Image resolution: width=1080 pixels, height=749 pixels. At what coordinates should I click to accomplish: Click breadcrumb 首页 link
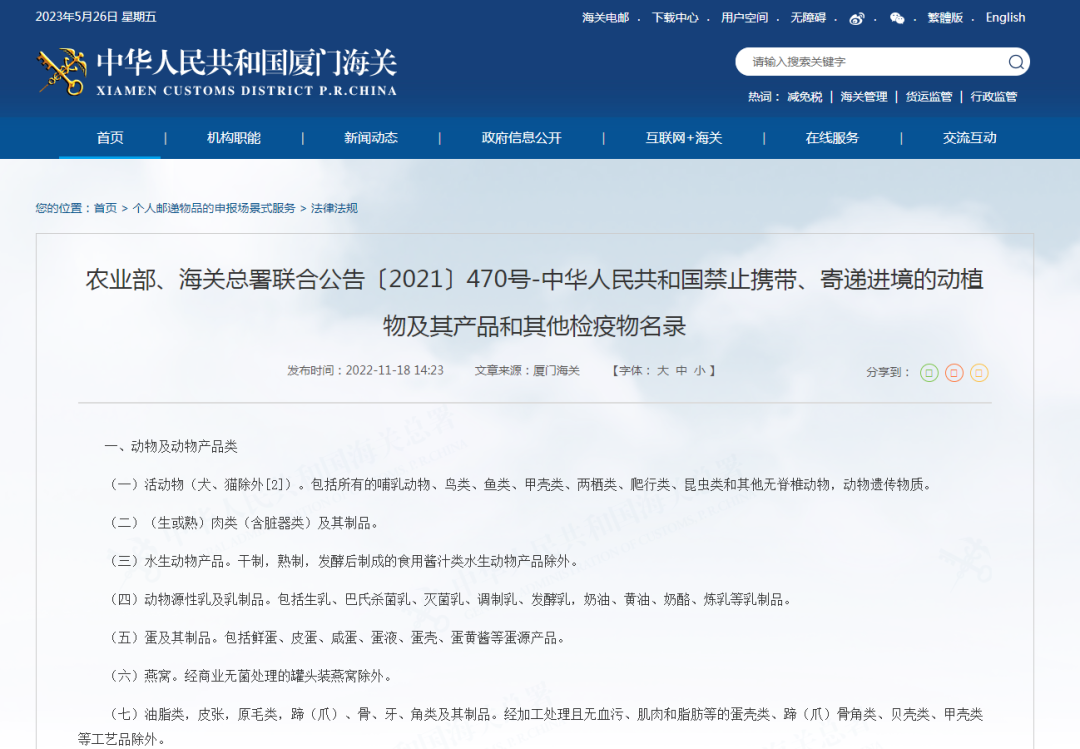click(105, 208)
